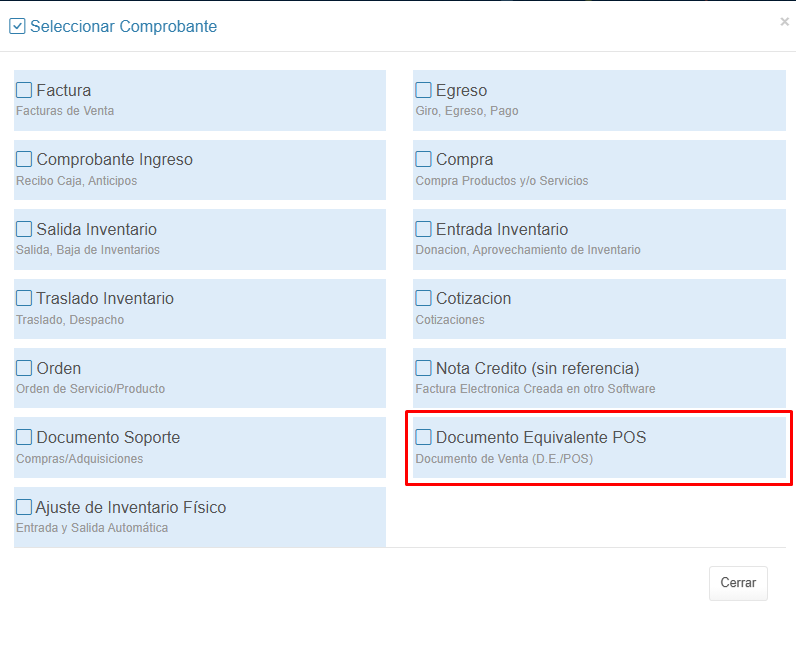
Task: Check the Factura checkbox
Action: [x=24, y=90]
